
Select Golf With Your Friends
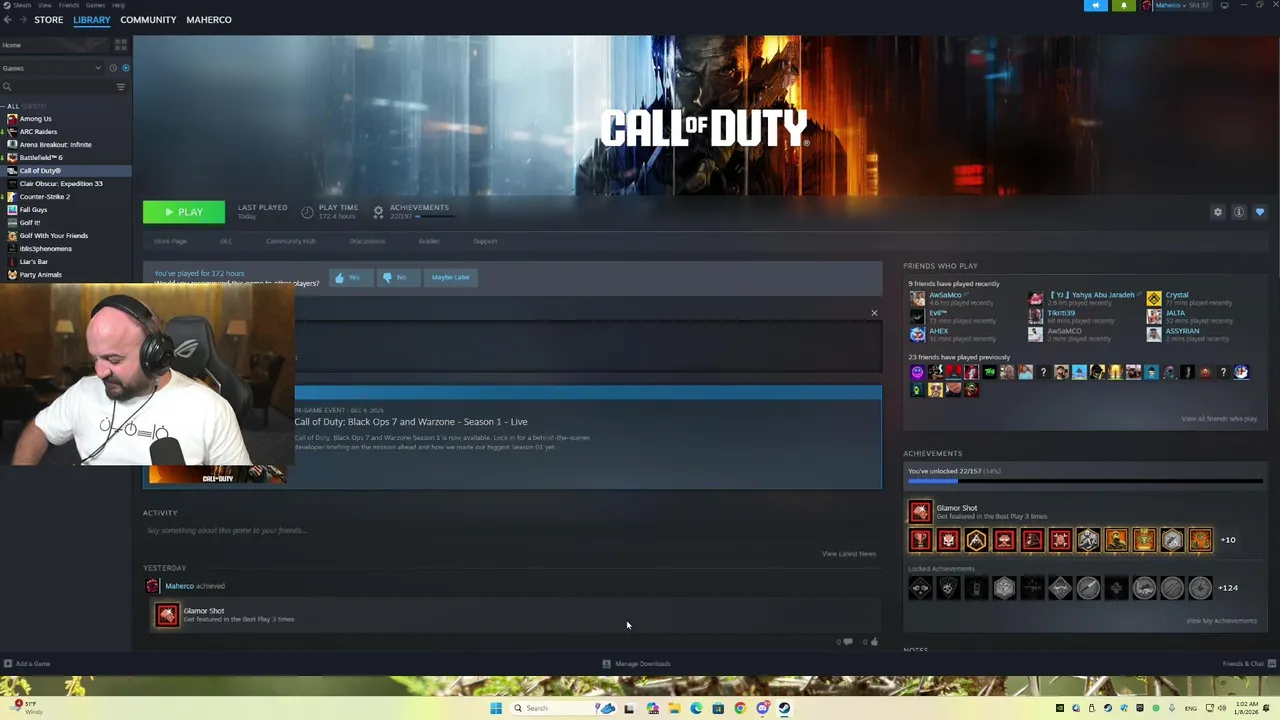click(x=54, y=236)
